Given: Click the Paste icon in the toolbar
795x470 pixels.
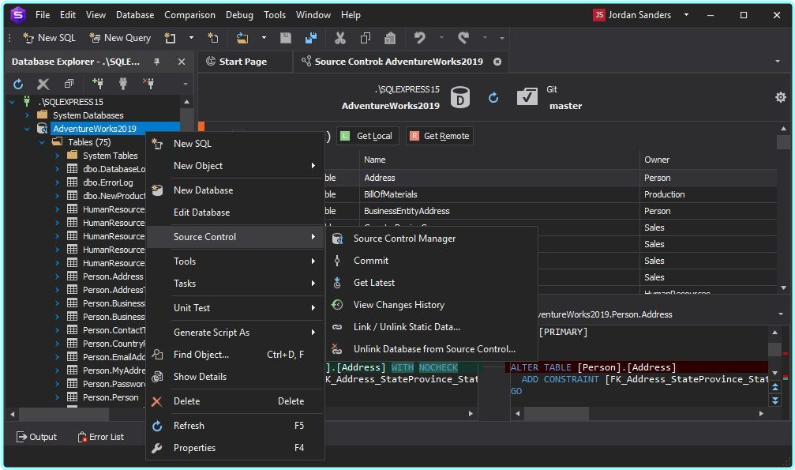Looking at the screenshot, I should point(390,38).
